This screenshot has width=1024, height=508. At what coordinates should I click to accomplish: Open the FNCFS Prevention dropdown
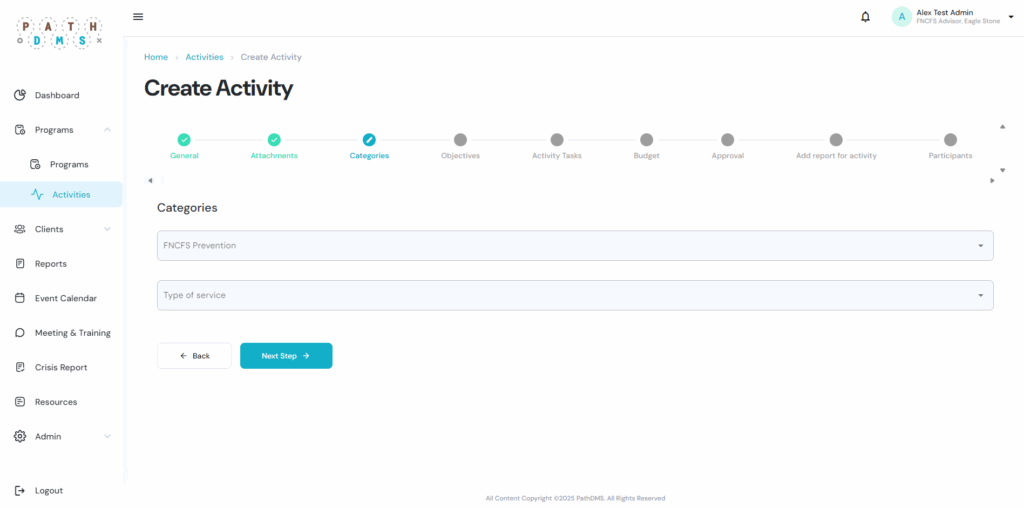click(575, 246)
